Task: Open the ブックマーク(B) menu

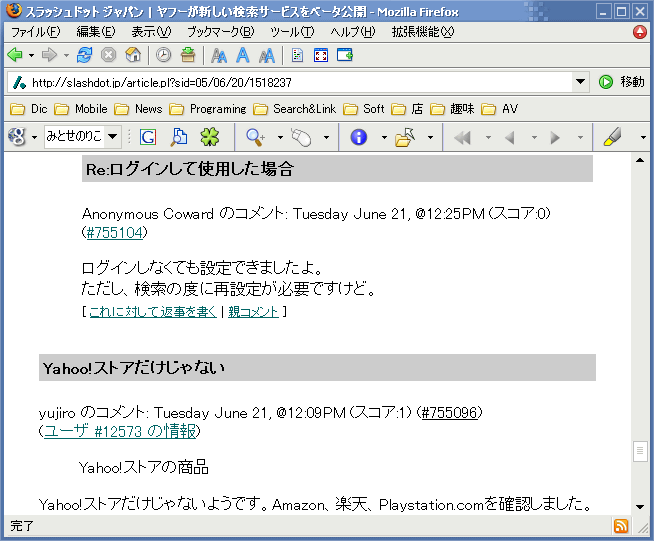Action: pos(220,32)
